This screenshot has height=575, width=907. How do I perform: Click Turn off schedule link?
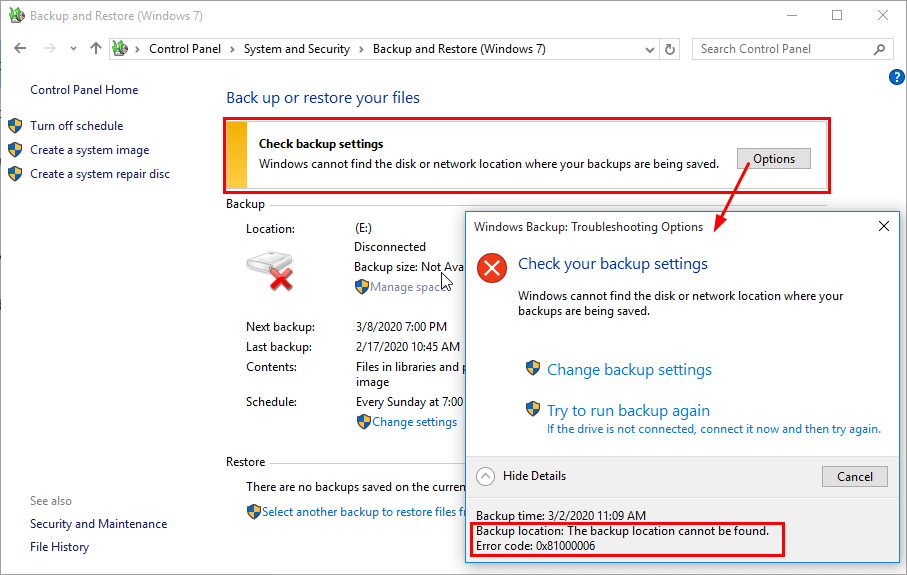coord(76,126)
